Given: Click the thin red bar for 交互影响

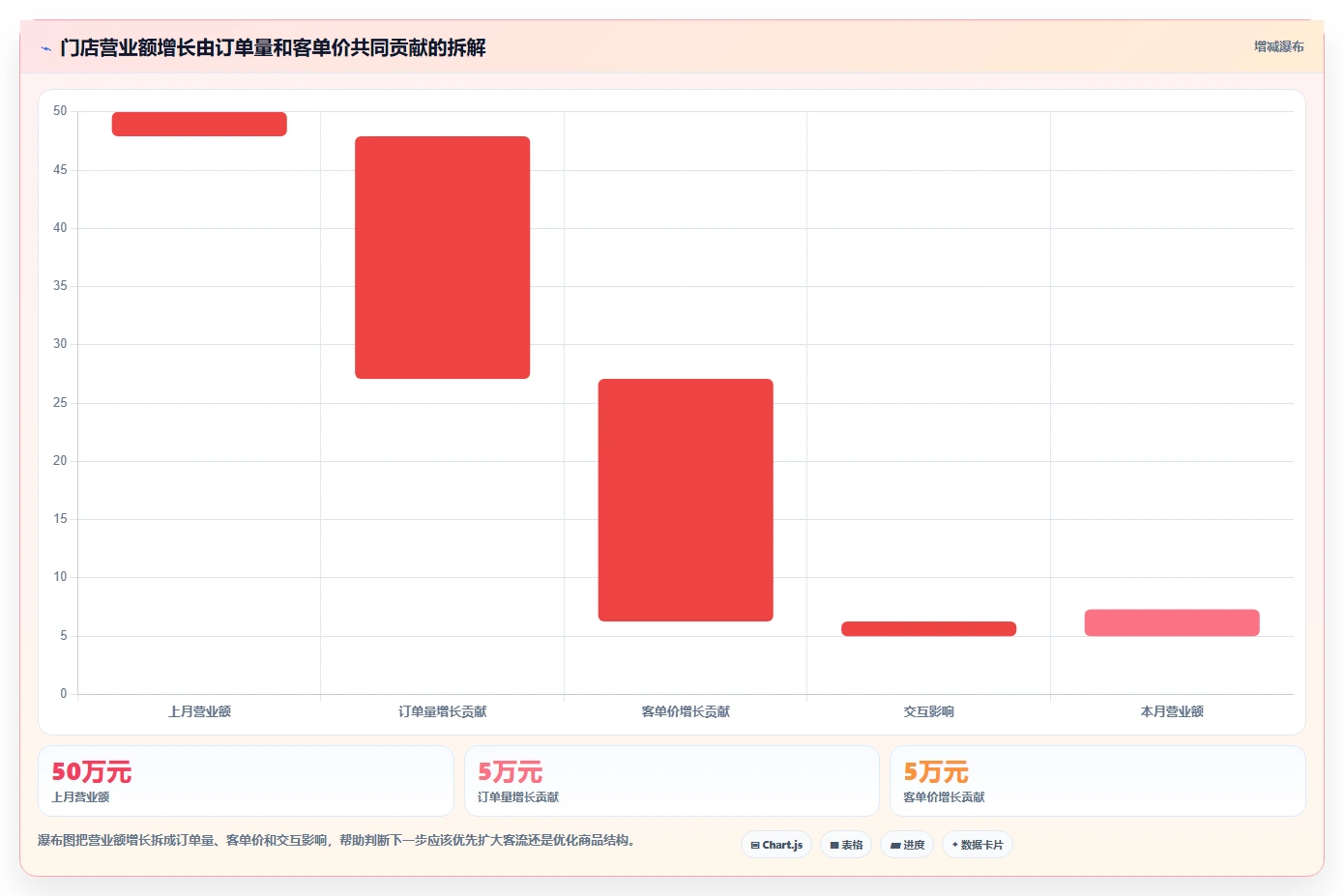Looking at the screenshot, I should pos(929,628).
